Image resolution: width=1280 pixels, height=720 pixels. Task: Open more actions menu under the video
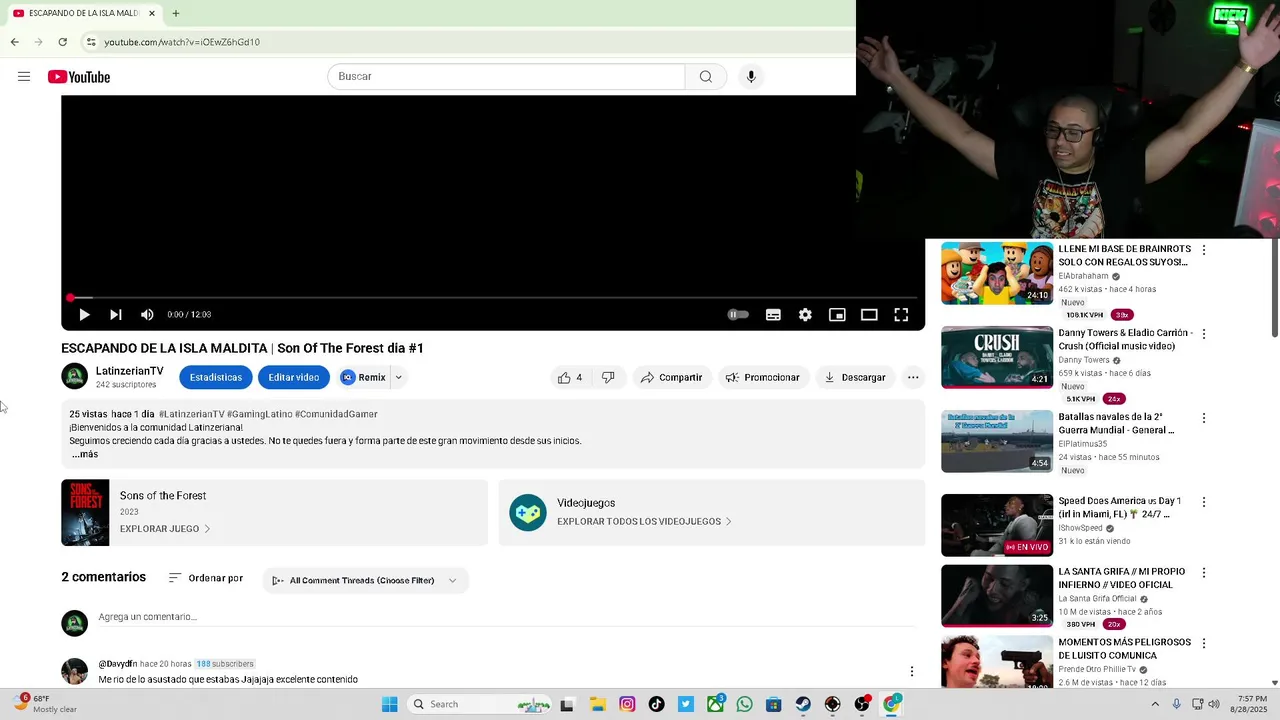click(x=913, y=377)
